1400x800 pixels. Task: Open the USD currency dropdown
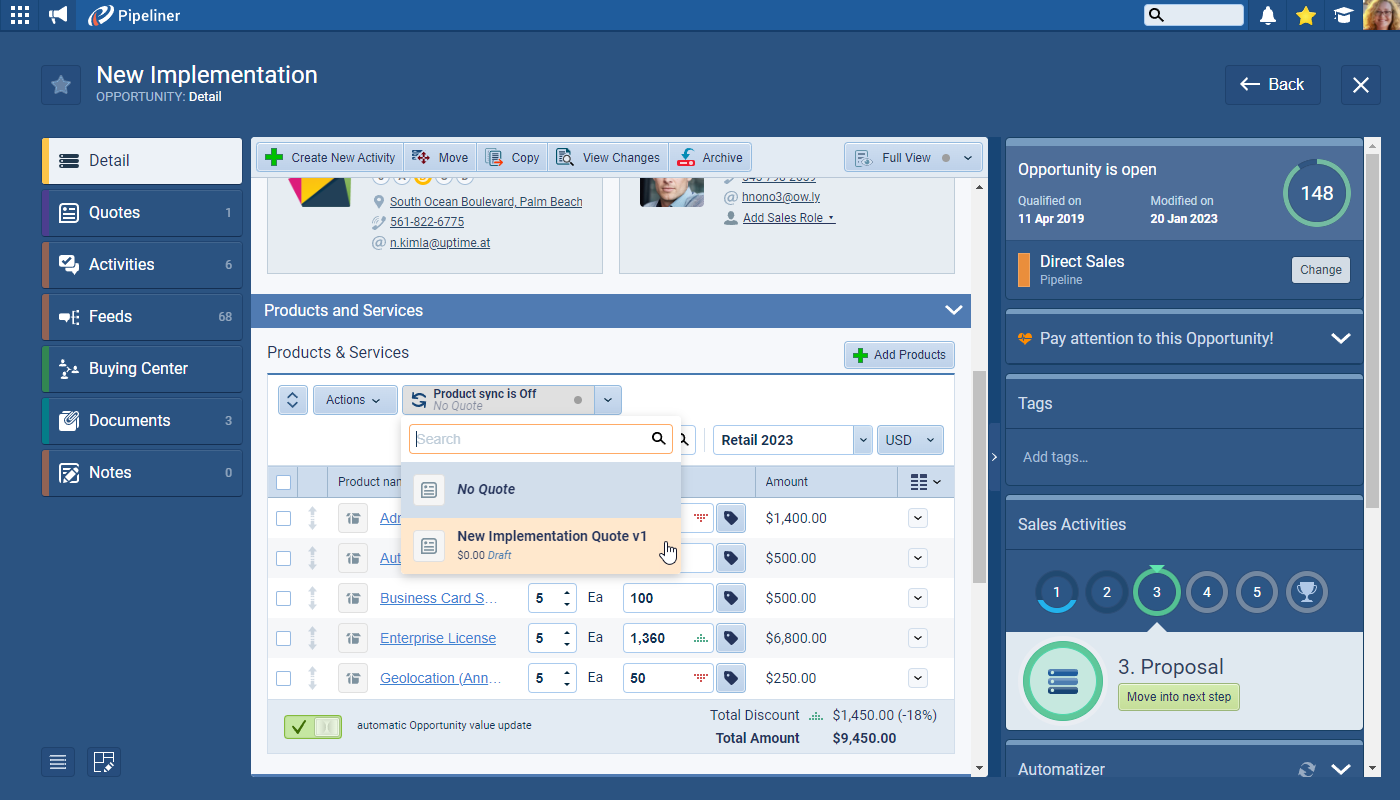909,440
